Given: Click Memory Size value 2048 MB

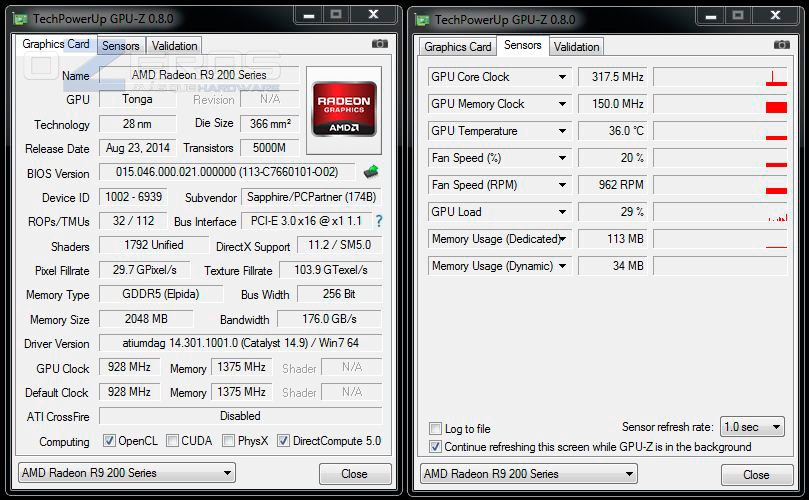Looking at the screenshot, I should [x=147, y=319].
